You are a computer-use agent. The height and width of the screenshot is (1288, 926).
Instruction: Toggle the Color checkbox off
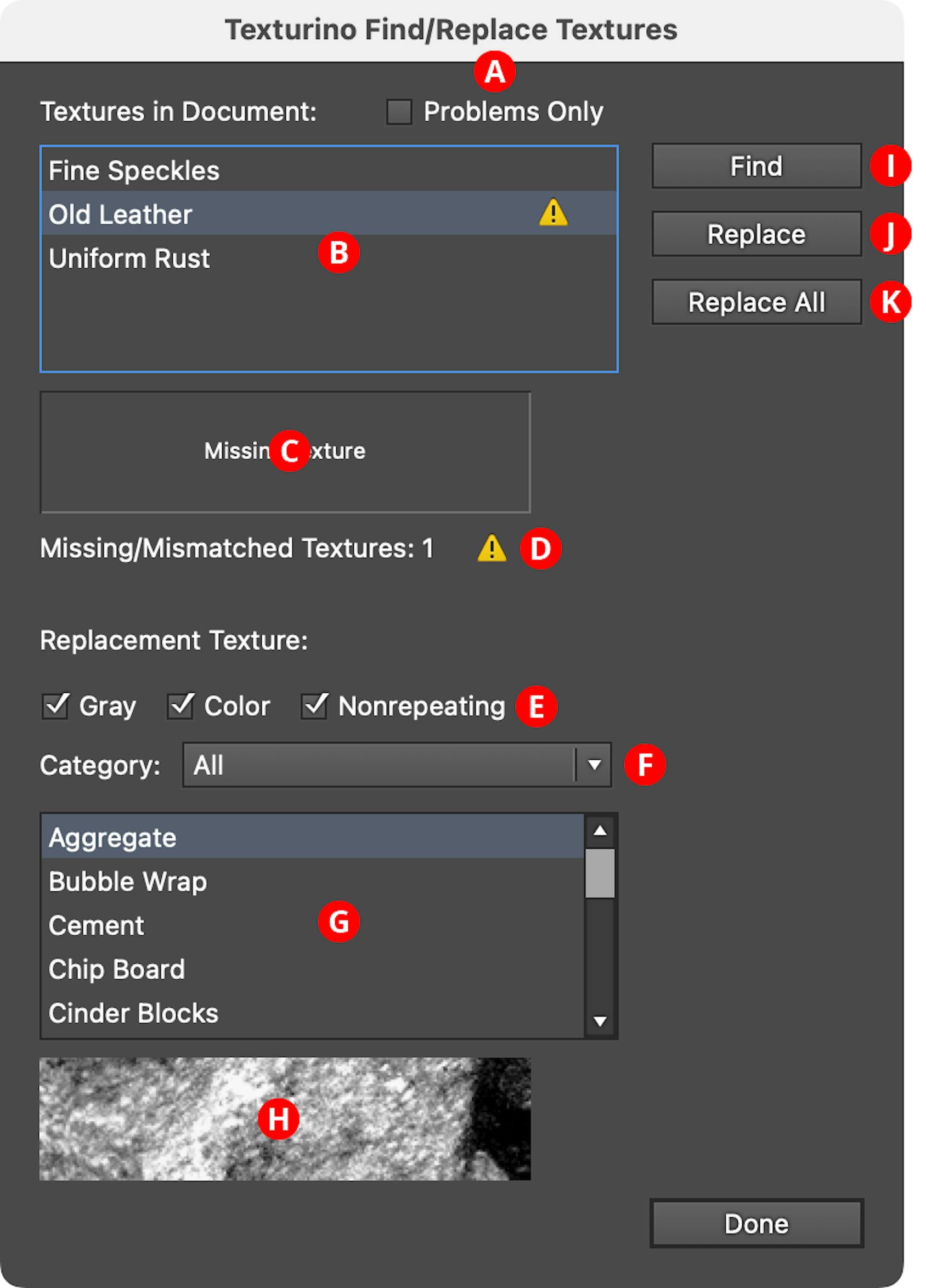coord(180,706)
